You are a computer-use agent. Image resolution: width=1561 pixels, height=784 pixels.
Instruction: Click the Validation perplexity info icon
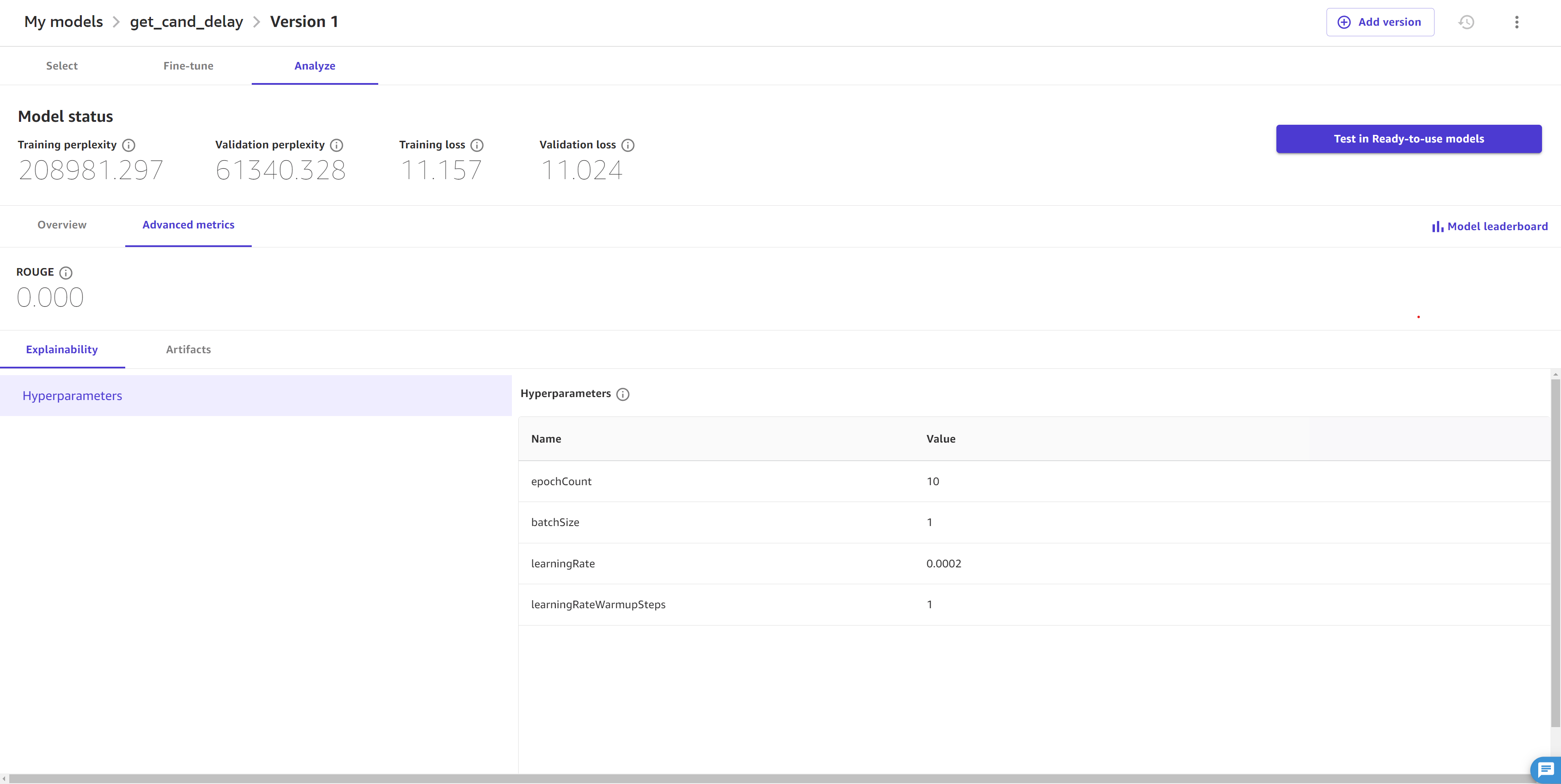[x=336, y=145]
